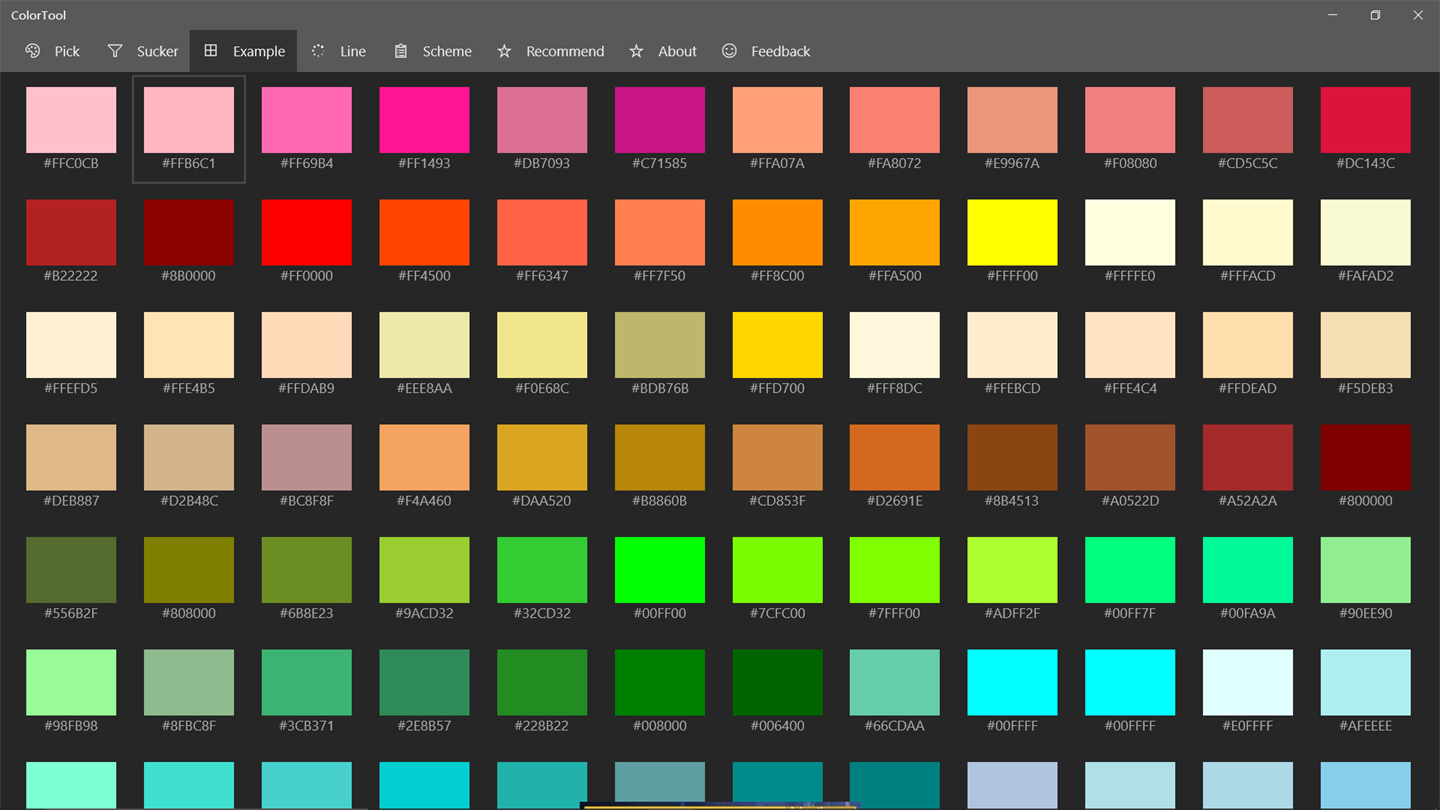Click the #F0E68C hex code label
Image resolution: width=1440 pixels, height=810 pixels.
pyautogui.click(x=542, y=388)
